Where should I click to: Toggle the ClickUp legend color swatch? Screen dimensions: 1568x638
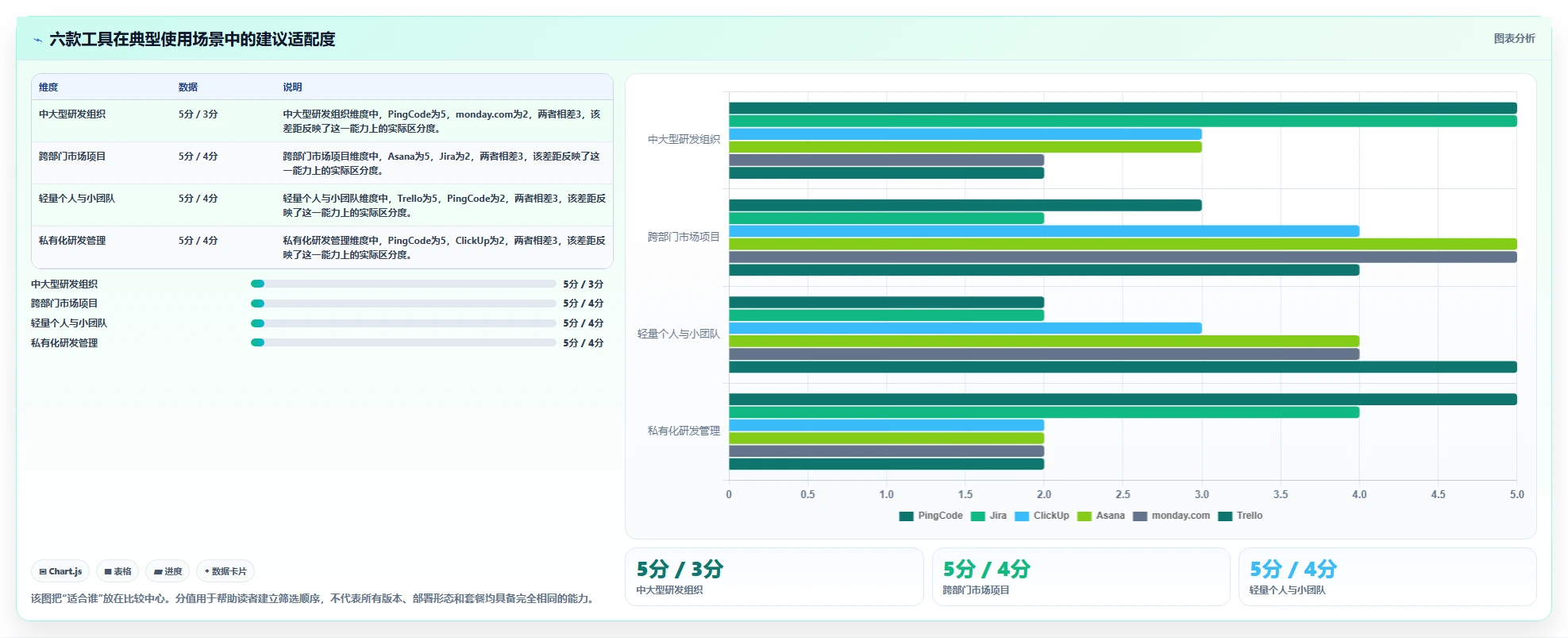click(1022, 516)
